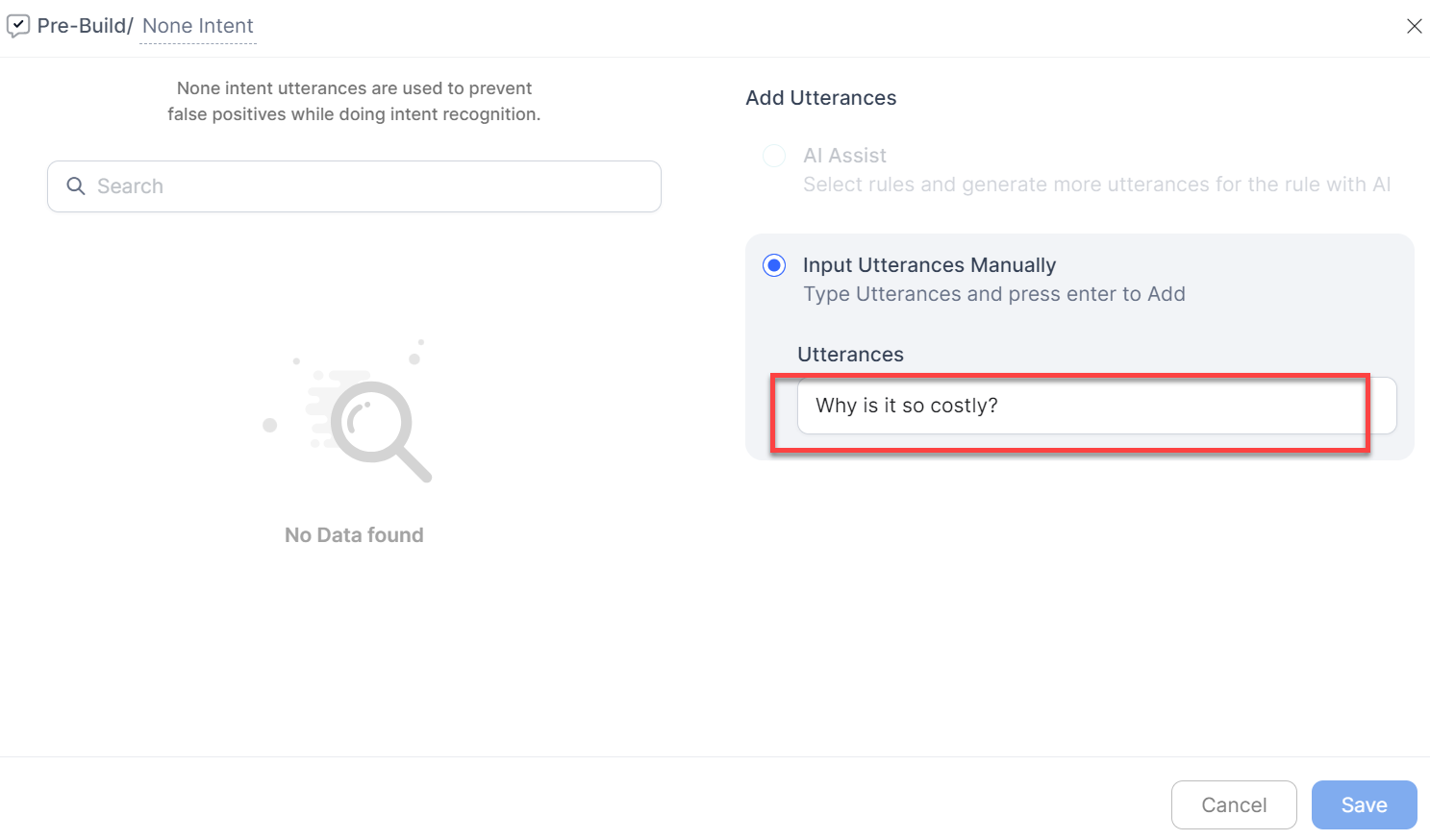
Task: Select Input Utterances Manually radio button
Action: click(x=774, y=265)
